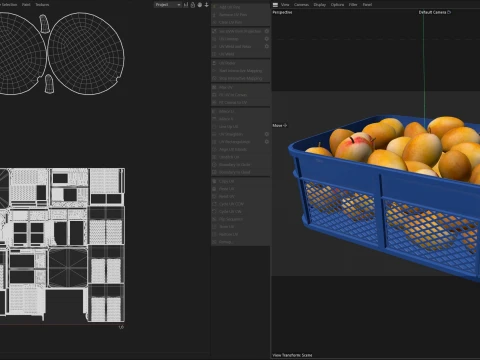
Task: Click Boundary to Quad
Action: 241,172
